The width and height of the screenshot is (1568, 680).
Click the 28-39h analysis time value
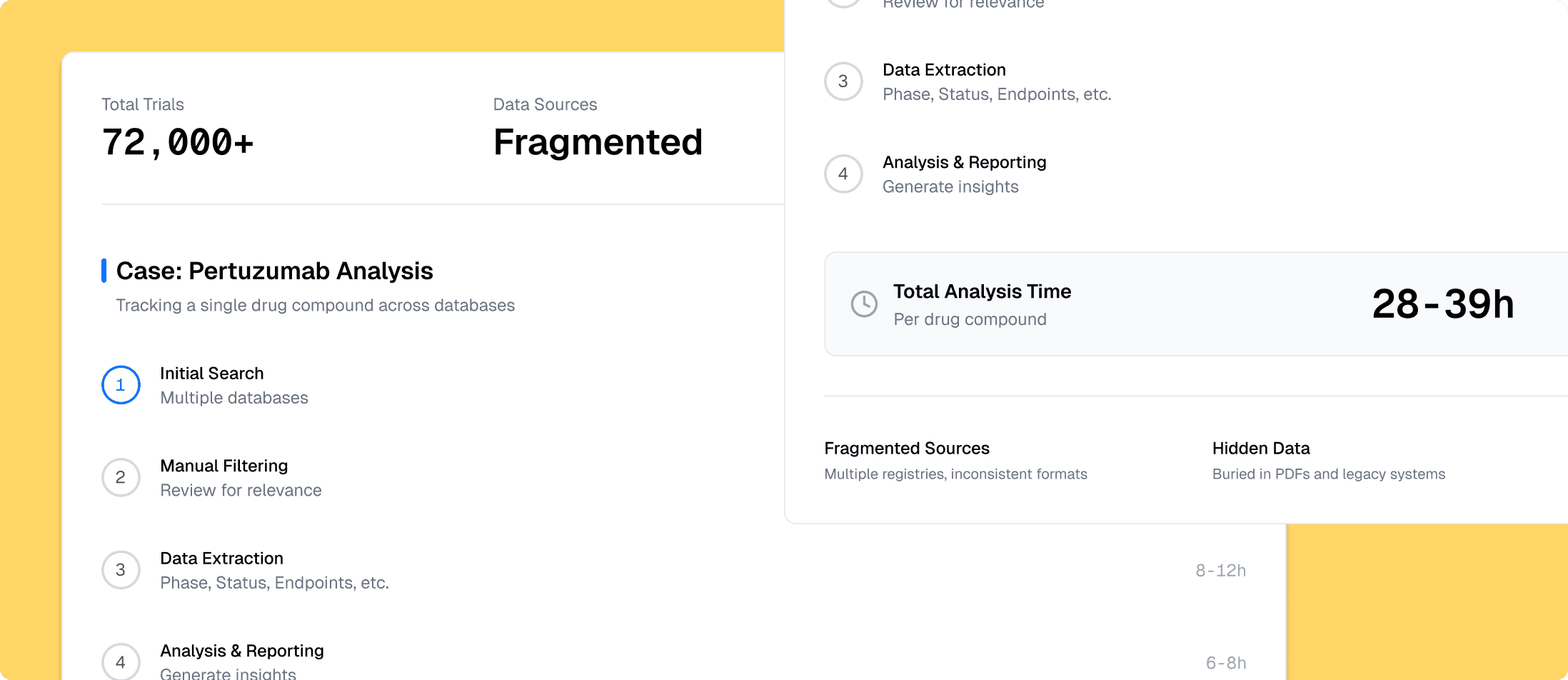[x=1443, y=303]
